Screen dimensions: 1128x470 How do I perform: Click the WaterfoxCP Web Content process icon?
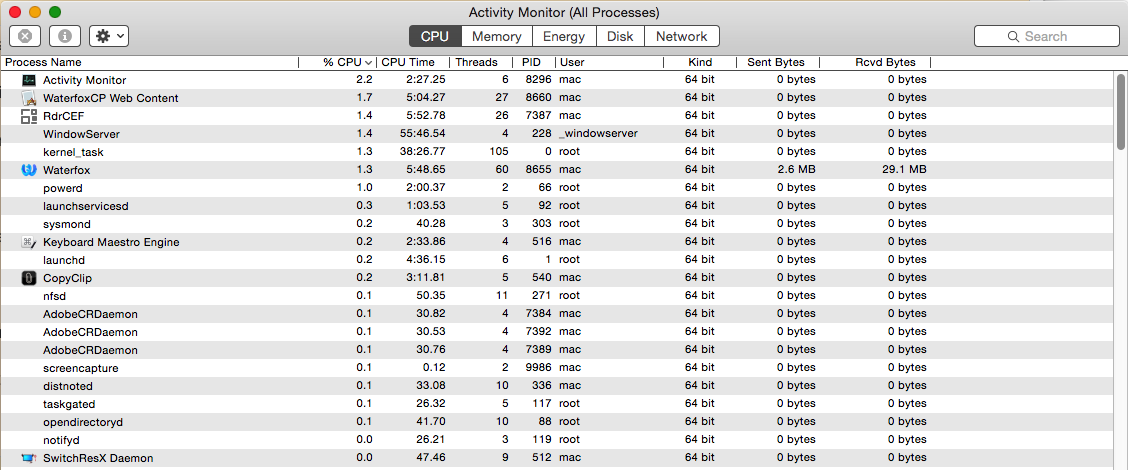pos(29,98)
